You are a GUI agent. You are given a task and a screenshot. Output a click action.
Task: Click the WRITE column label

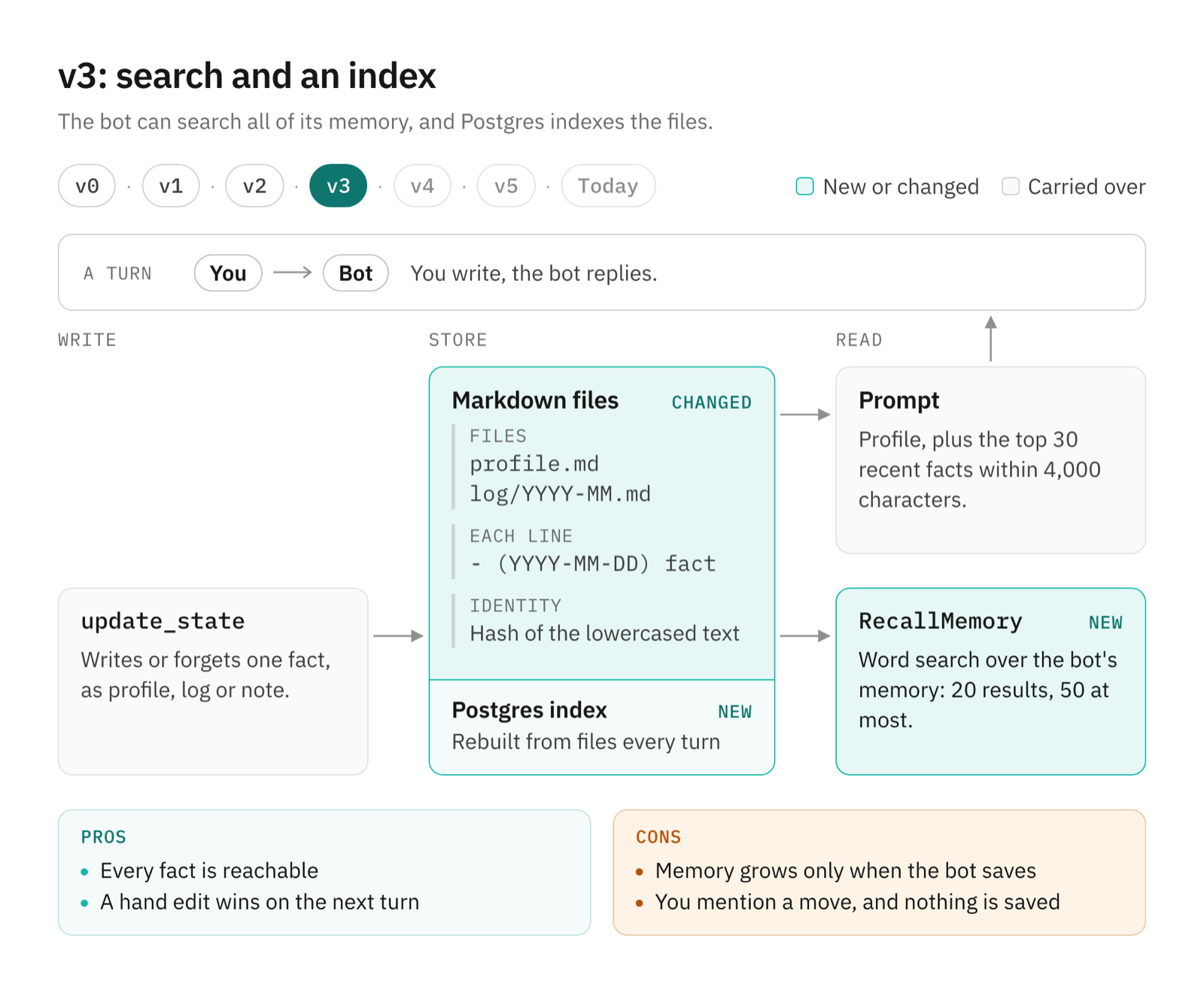click(x=87, y=340)
